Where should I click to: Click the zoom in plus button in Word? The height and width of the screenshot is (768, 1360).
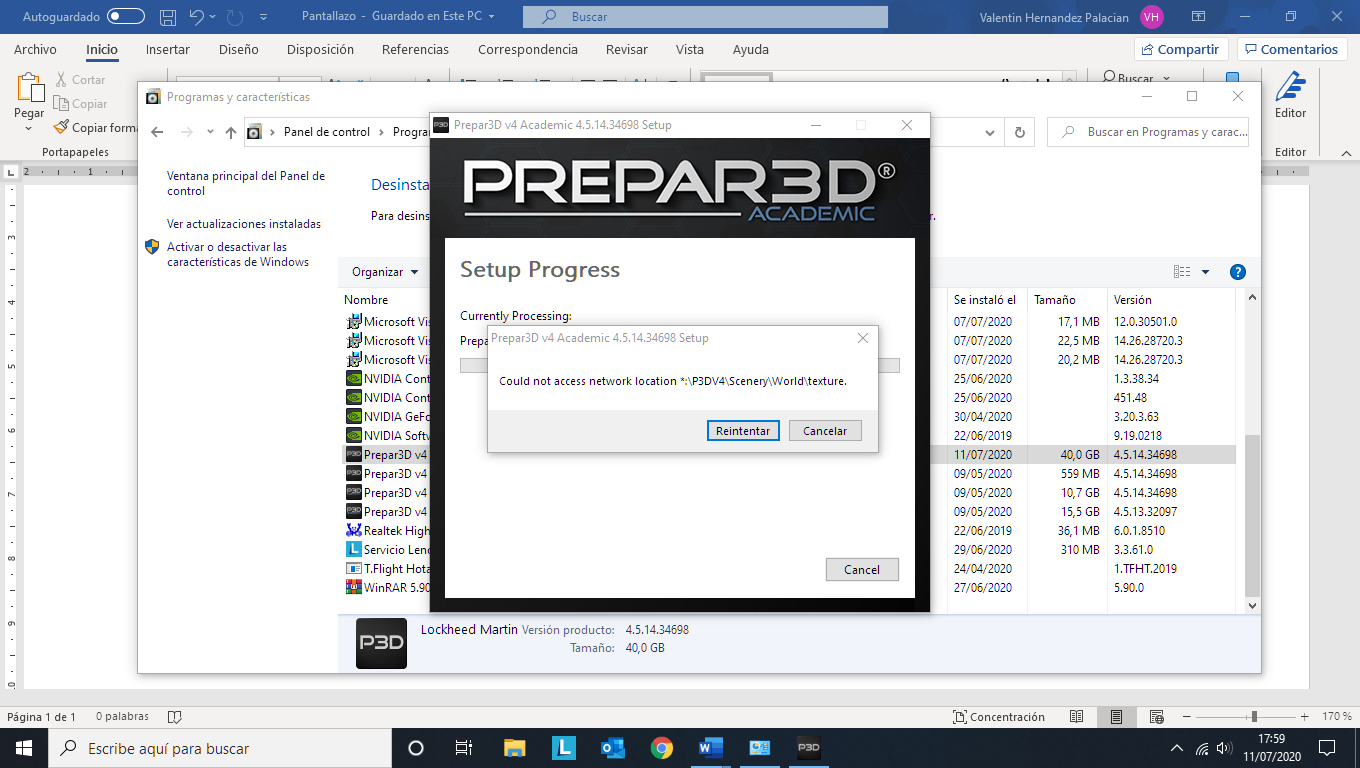coord(1304,717)
